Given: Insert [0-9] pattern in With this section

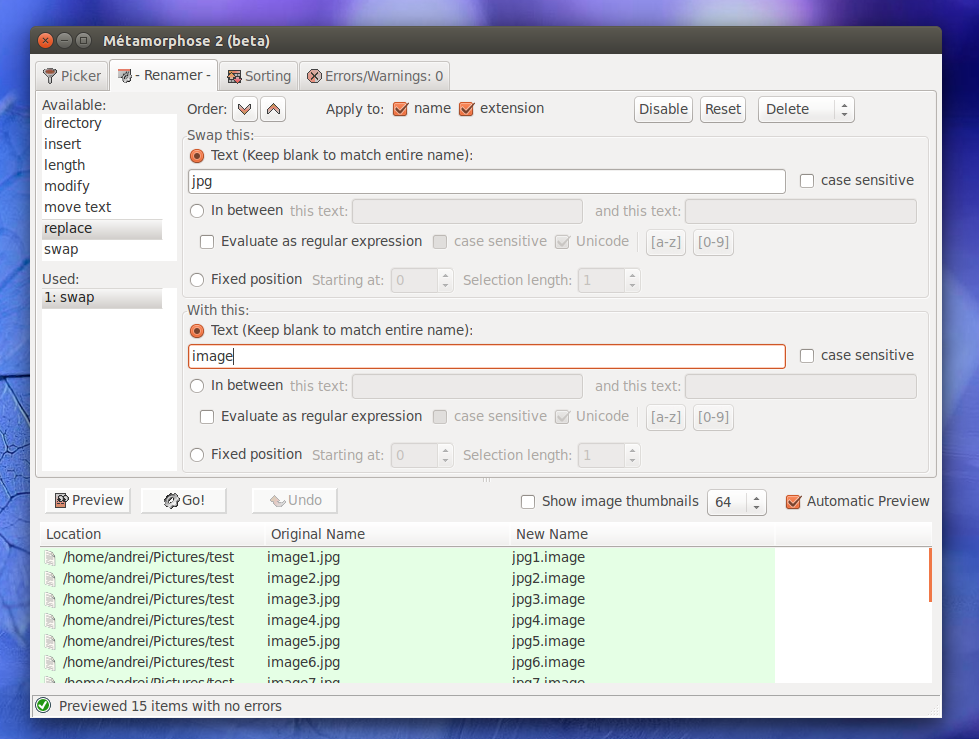Looking at the screenshot, I should point(712,417).
